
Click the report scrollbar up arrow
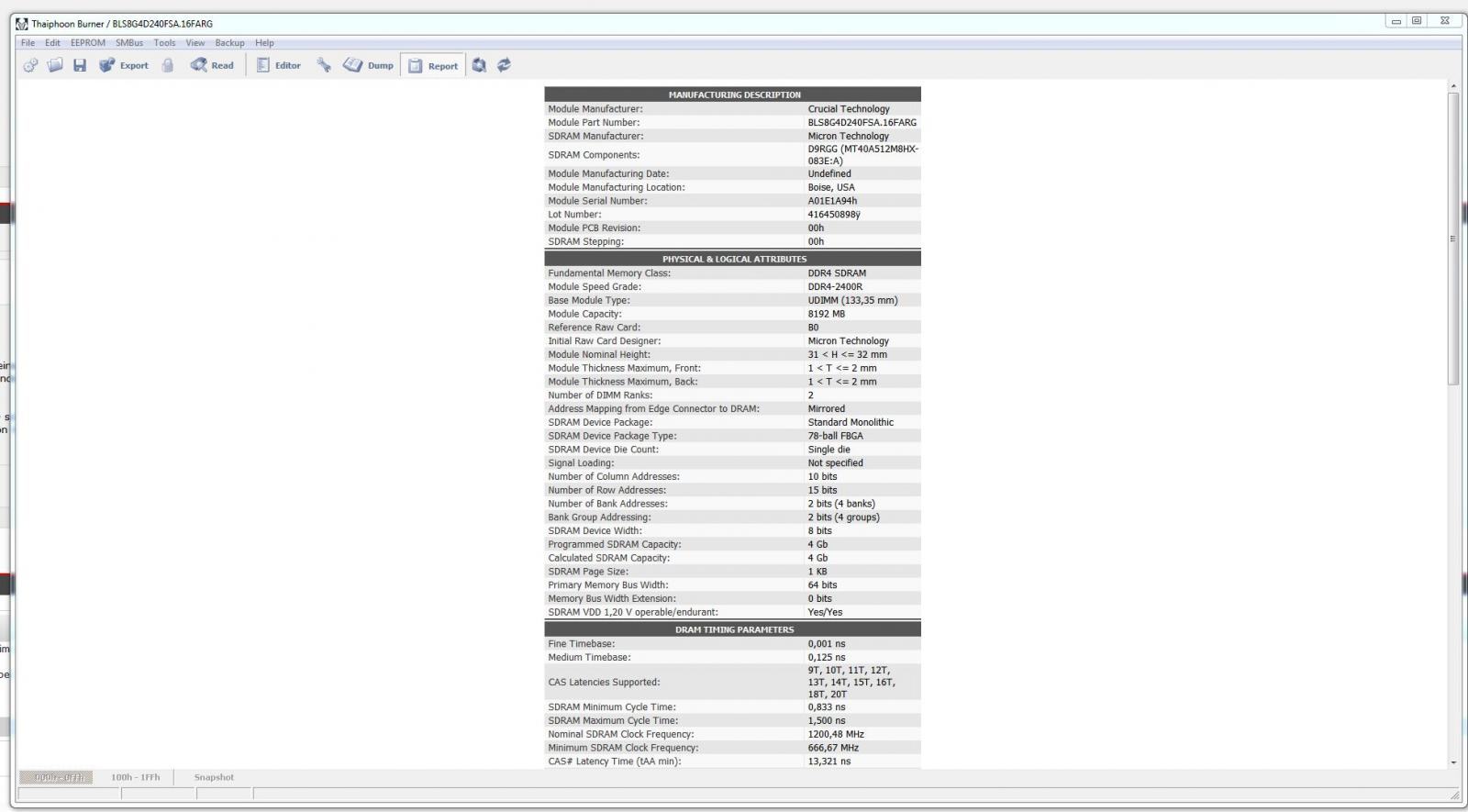[1453, 86]
